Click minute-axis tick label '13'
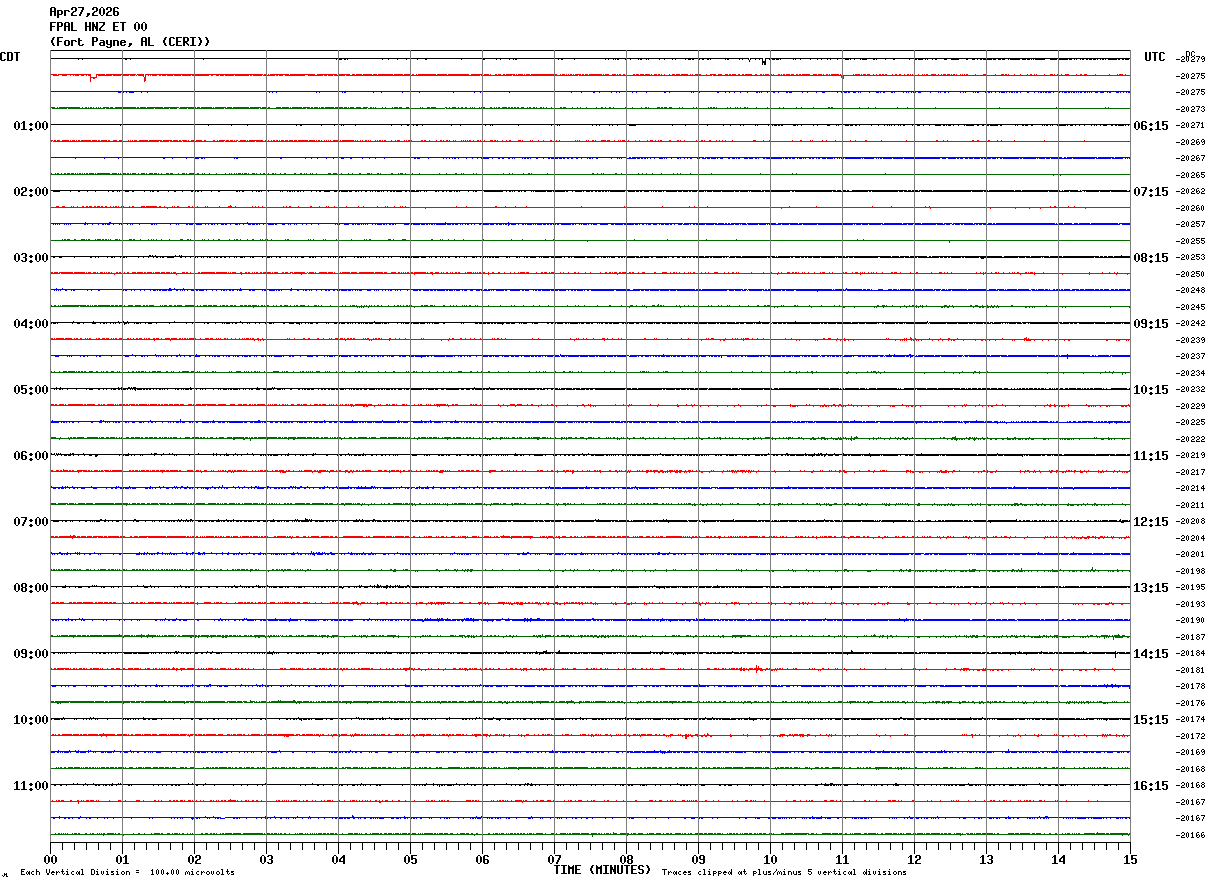This screenshot has height=886, width=1210. (986, 859)
